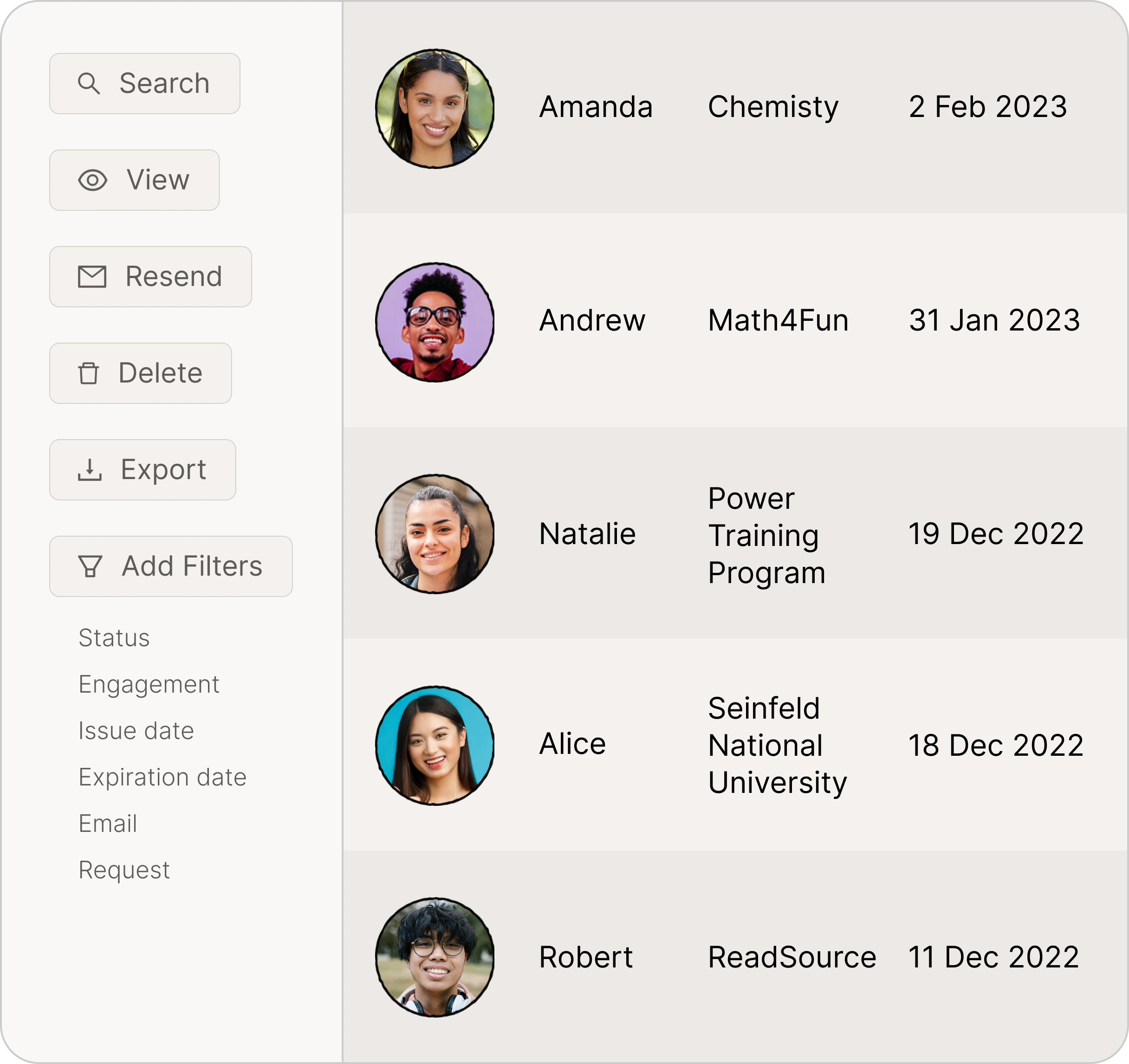1129x1064 pixels.
Task: Click the envelope icon on Resend
Action: pyautogui.click(x=92, y=277)
